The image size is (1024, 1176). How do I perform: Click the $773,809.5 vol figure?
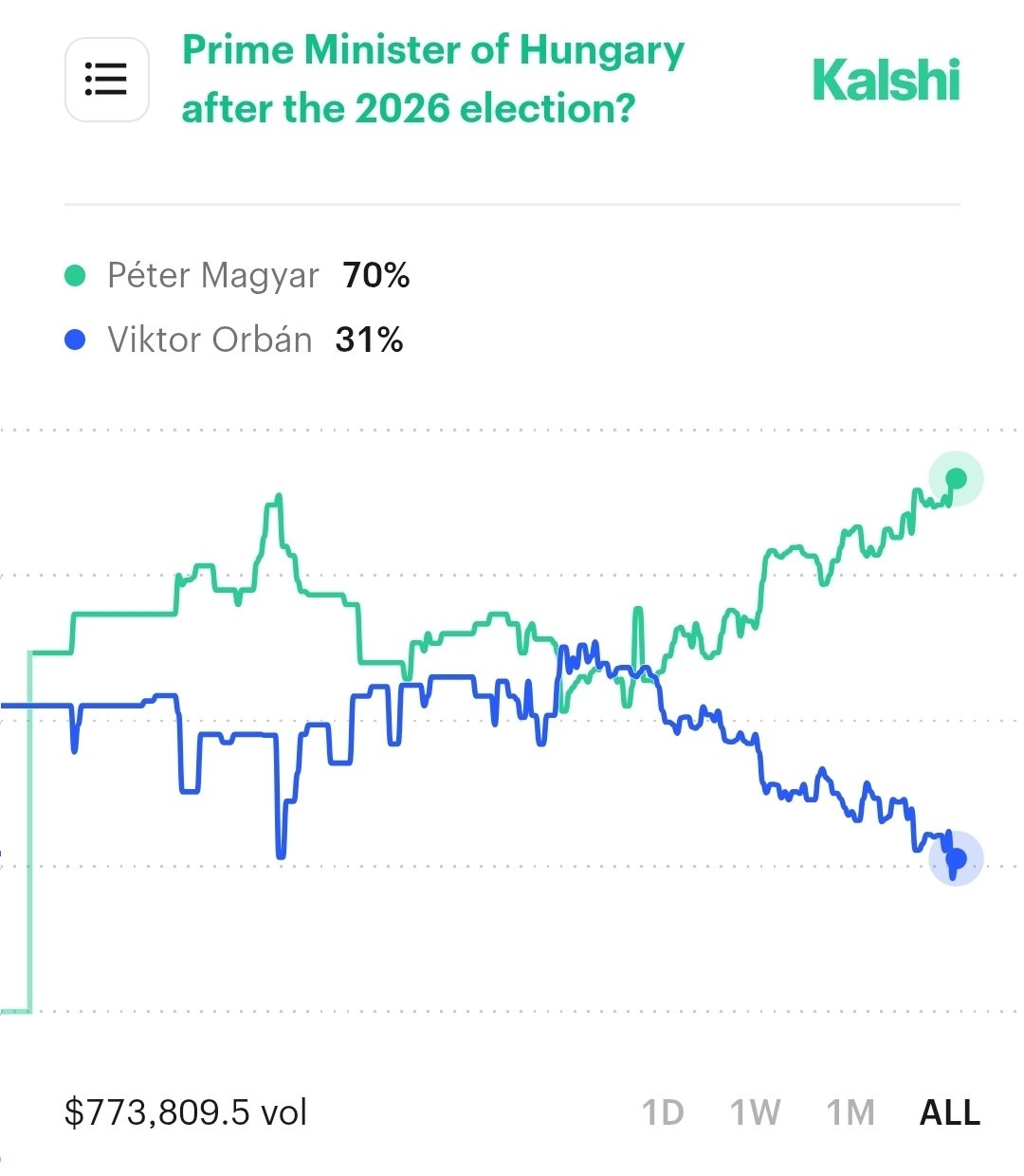[186, 1112]
